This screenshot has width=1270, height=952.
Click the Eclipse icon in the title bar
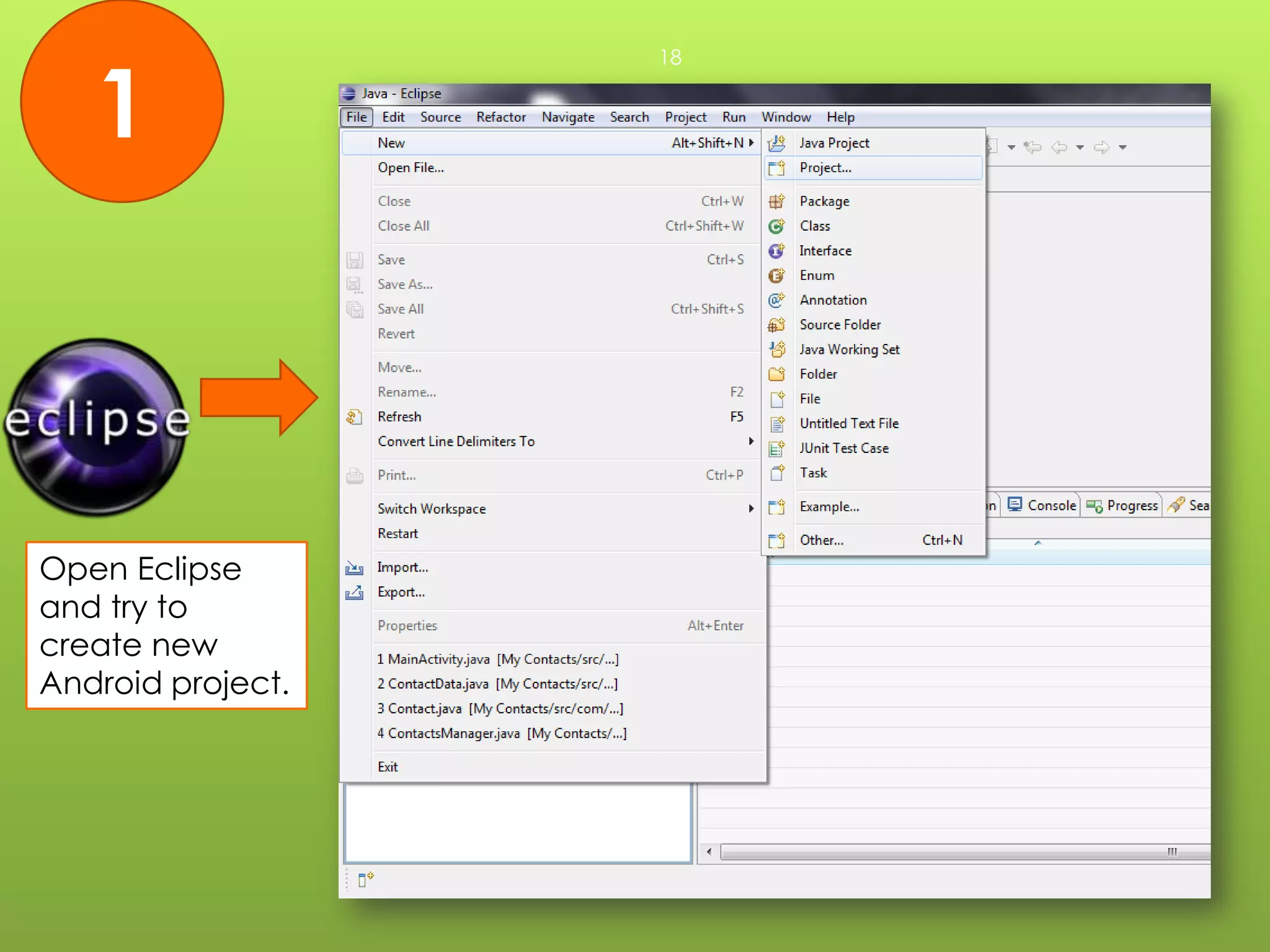349,94
